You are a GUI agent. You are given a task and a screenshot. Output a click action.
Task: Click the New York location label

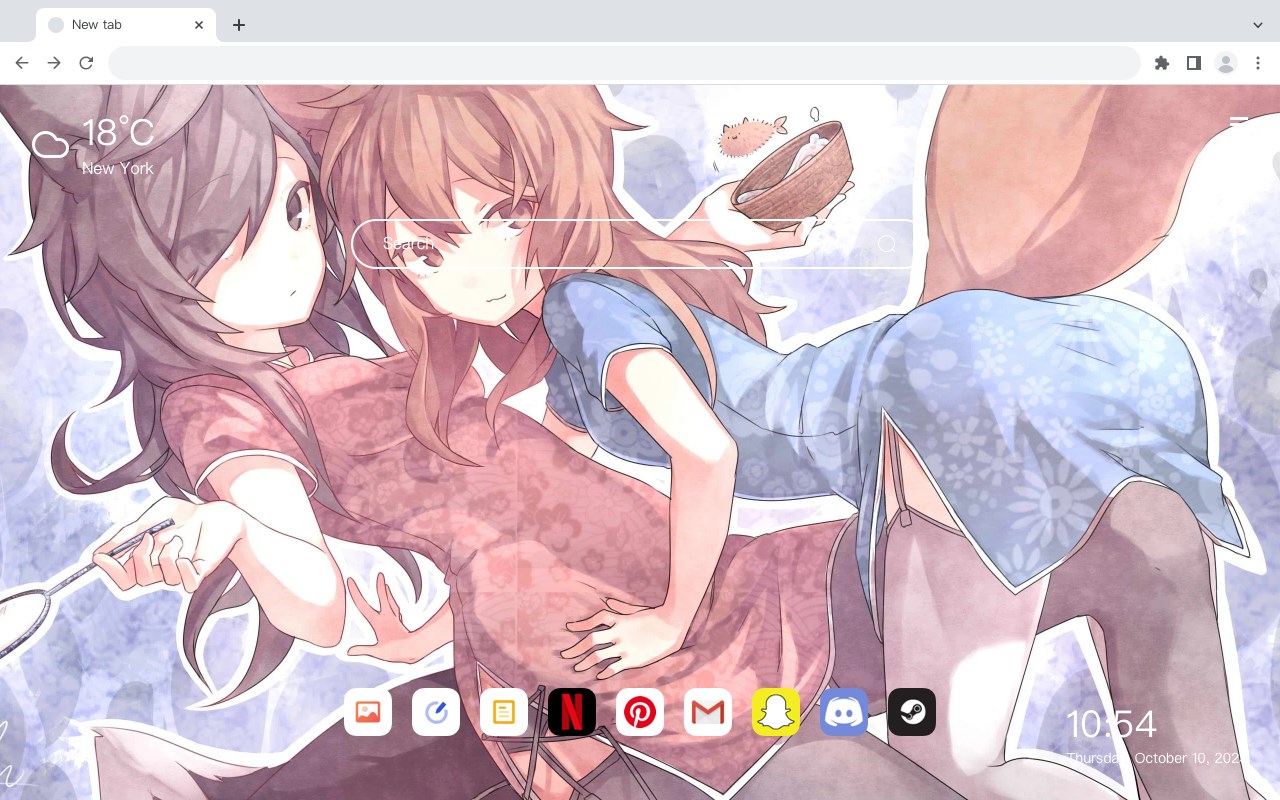tap(118, 168)
